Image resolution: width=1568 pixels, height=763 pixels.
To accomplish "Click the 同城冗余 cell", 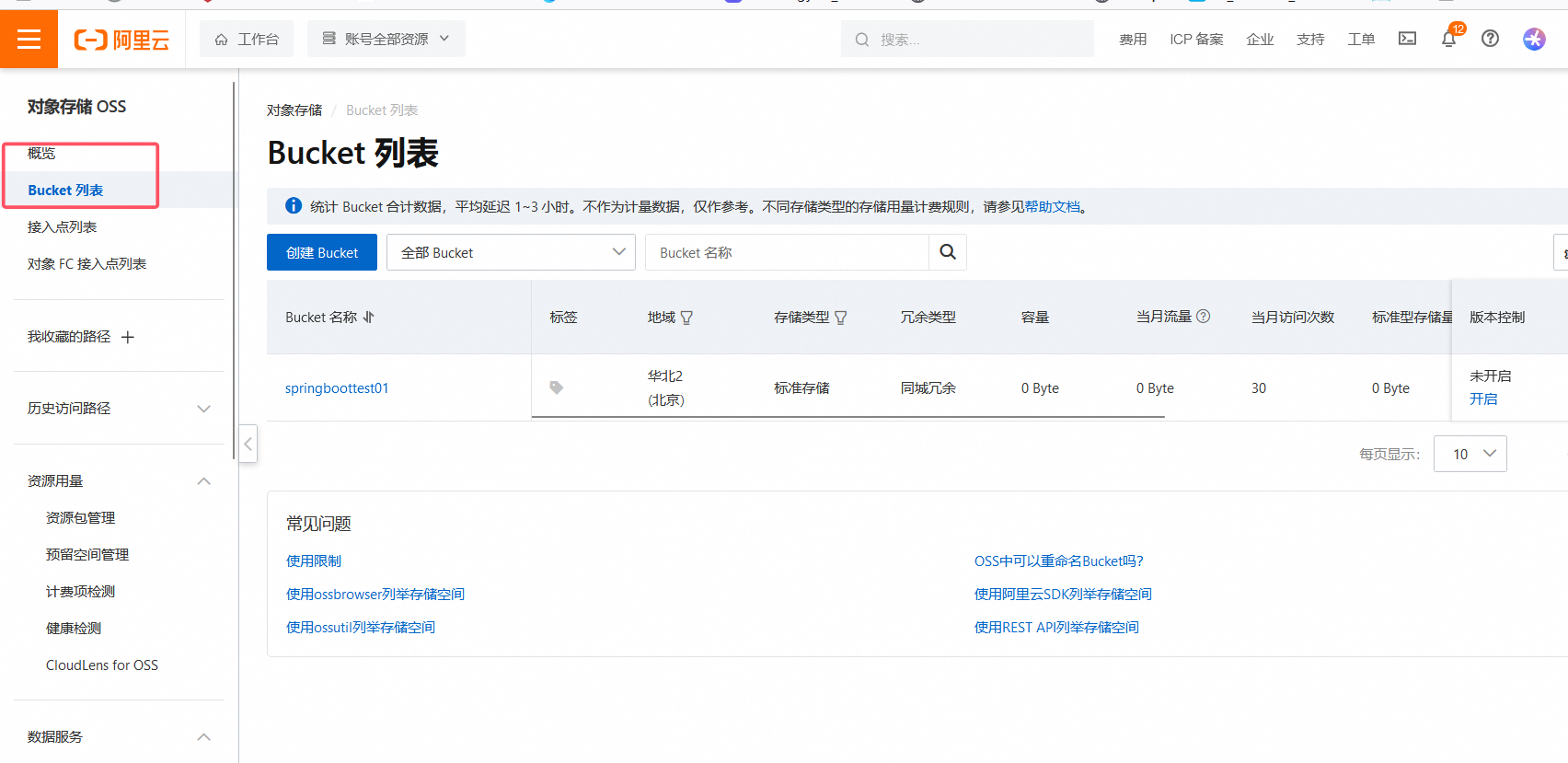I will pyautogui.click(x=928, y=387).
